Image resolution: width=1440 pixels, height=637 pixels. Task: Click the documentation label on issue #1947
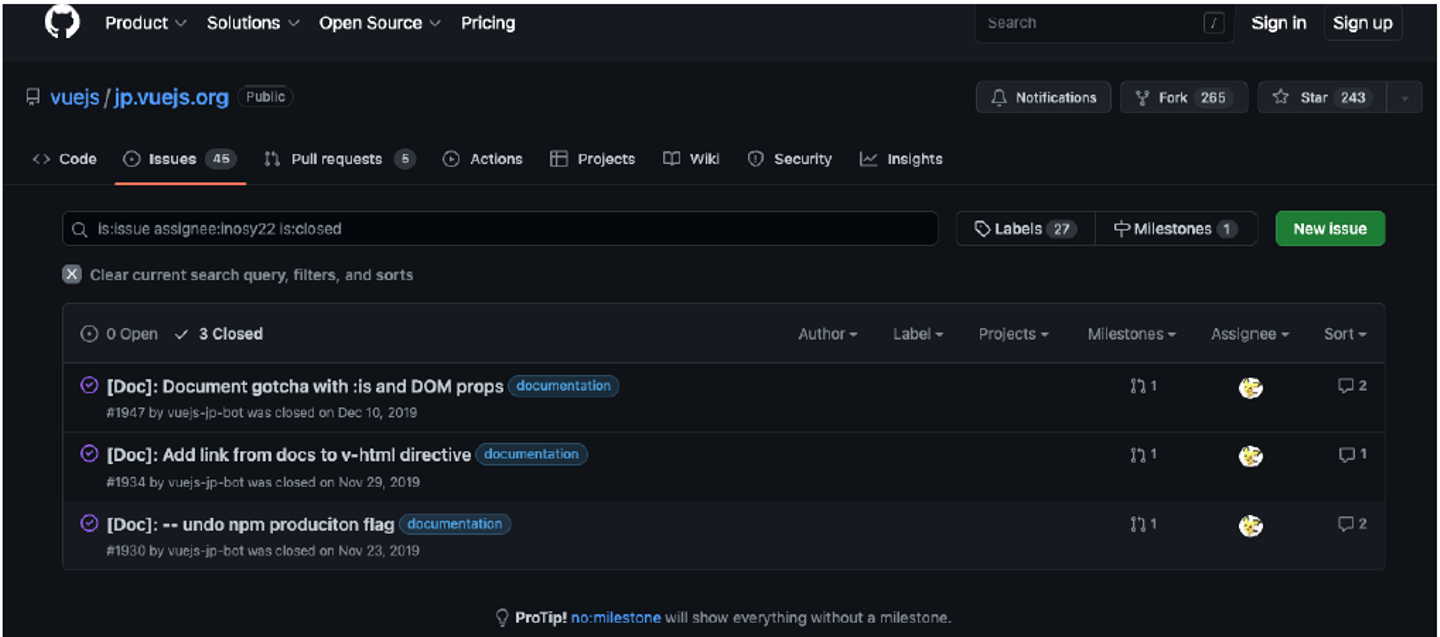click(x=563, y=386)
